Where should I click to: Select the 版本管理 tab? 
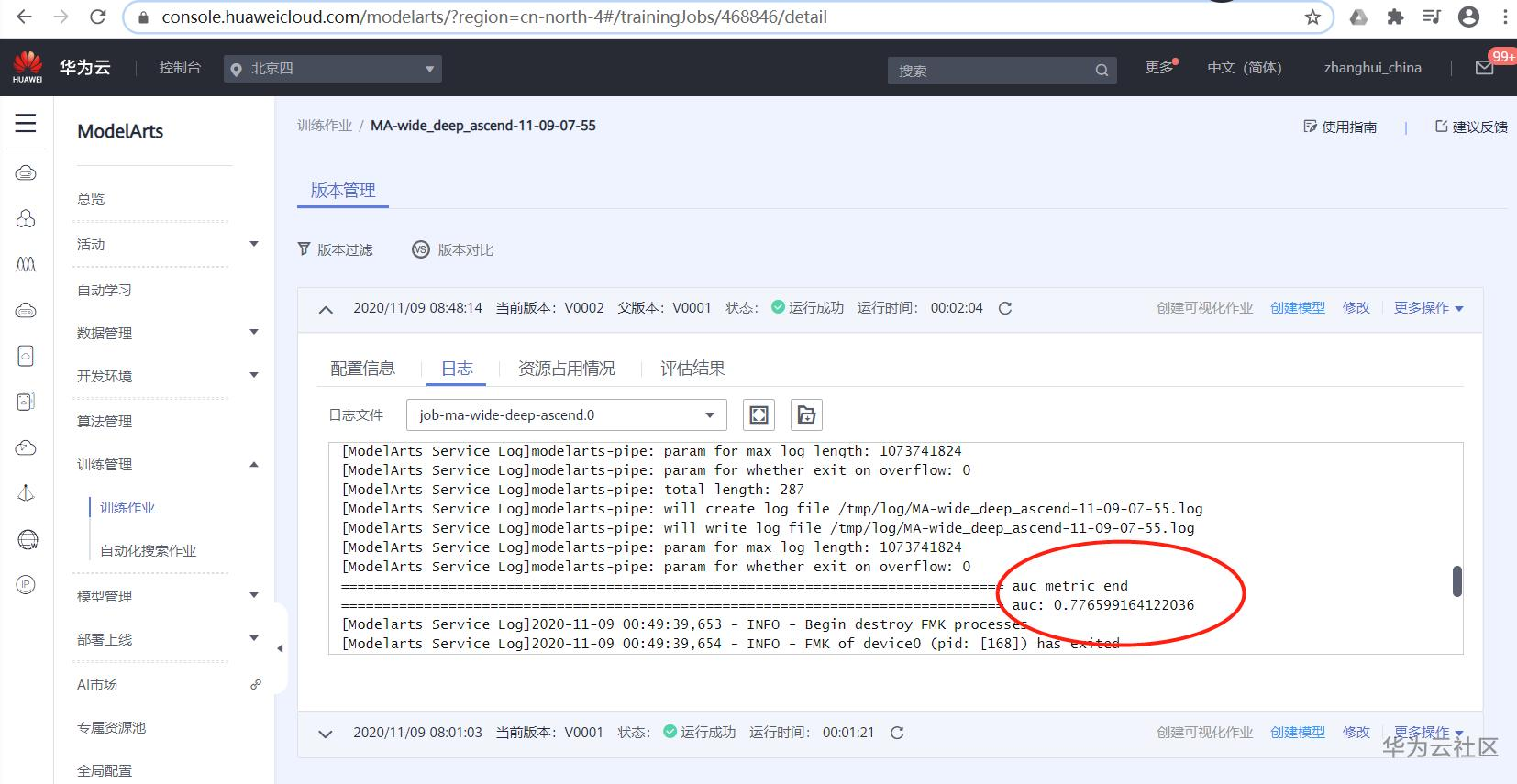(x=343, y=191)
